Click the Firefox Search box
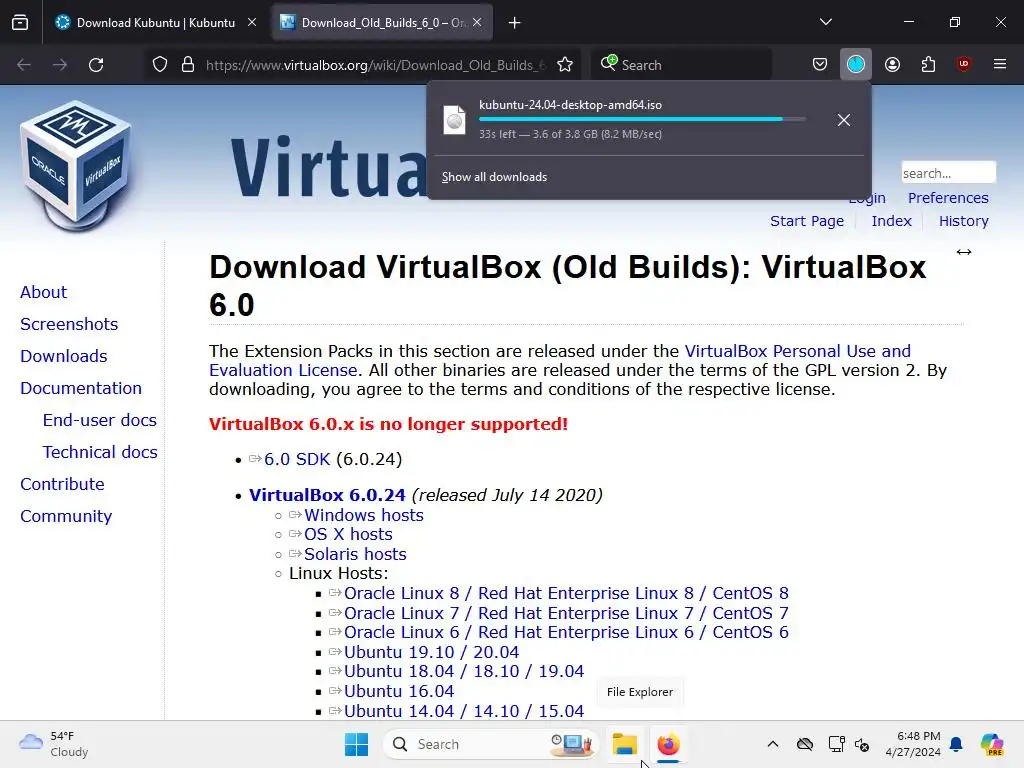The height and width of the screenshot is (768, 1024). point(682,65)
